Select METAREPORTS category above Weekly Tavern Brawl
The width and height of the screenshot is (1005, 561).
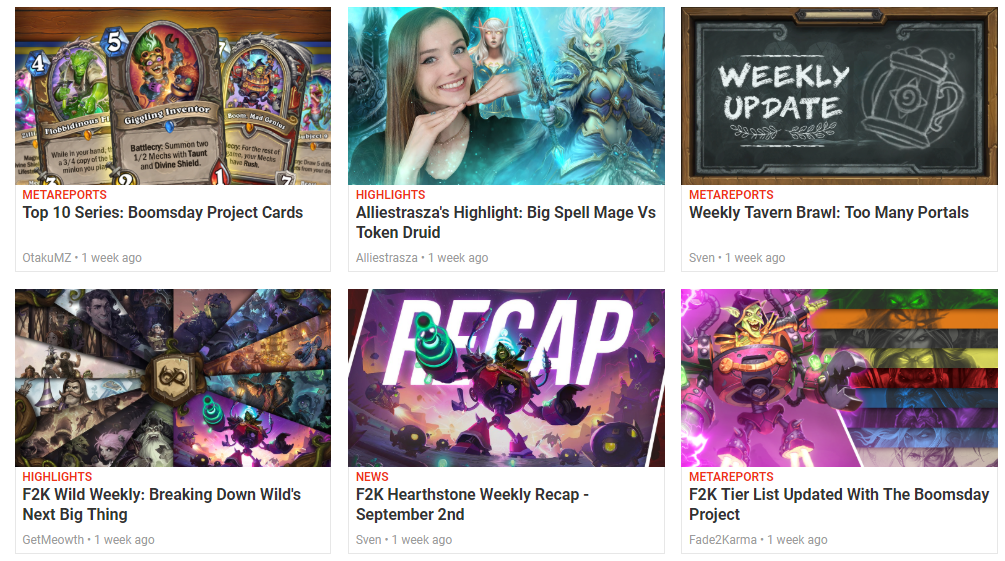coord(731,195)
